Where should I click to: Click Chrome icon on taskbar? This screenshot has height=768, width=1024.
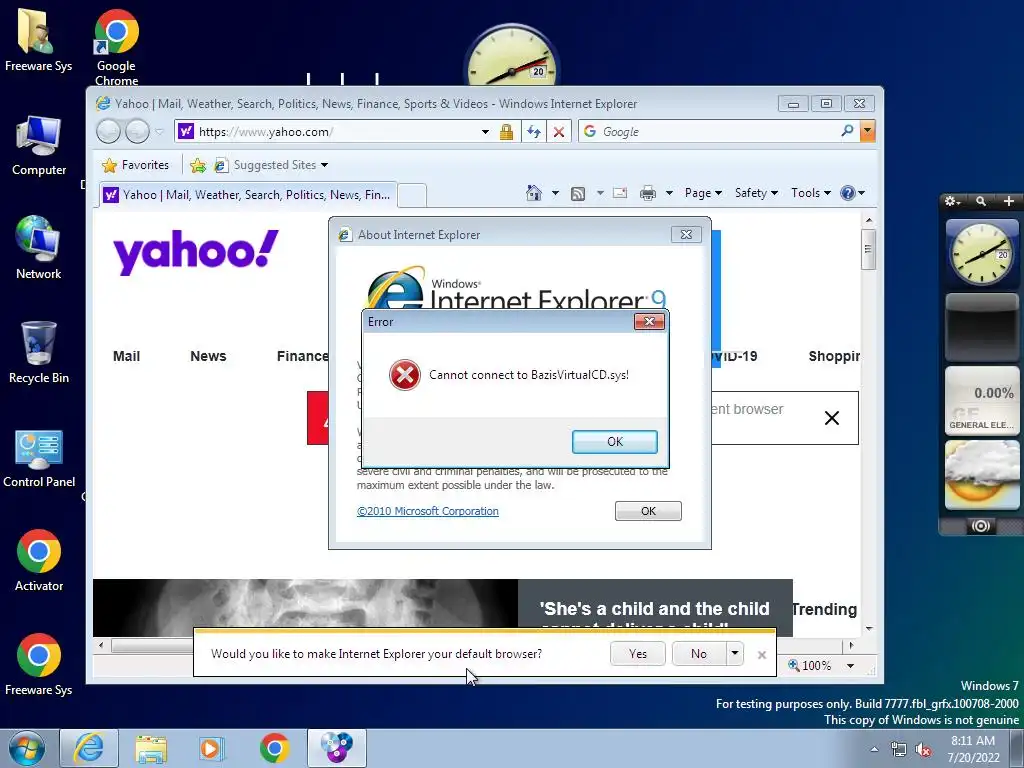274,748
